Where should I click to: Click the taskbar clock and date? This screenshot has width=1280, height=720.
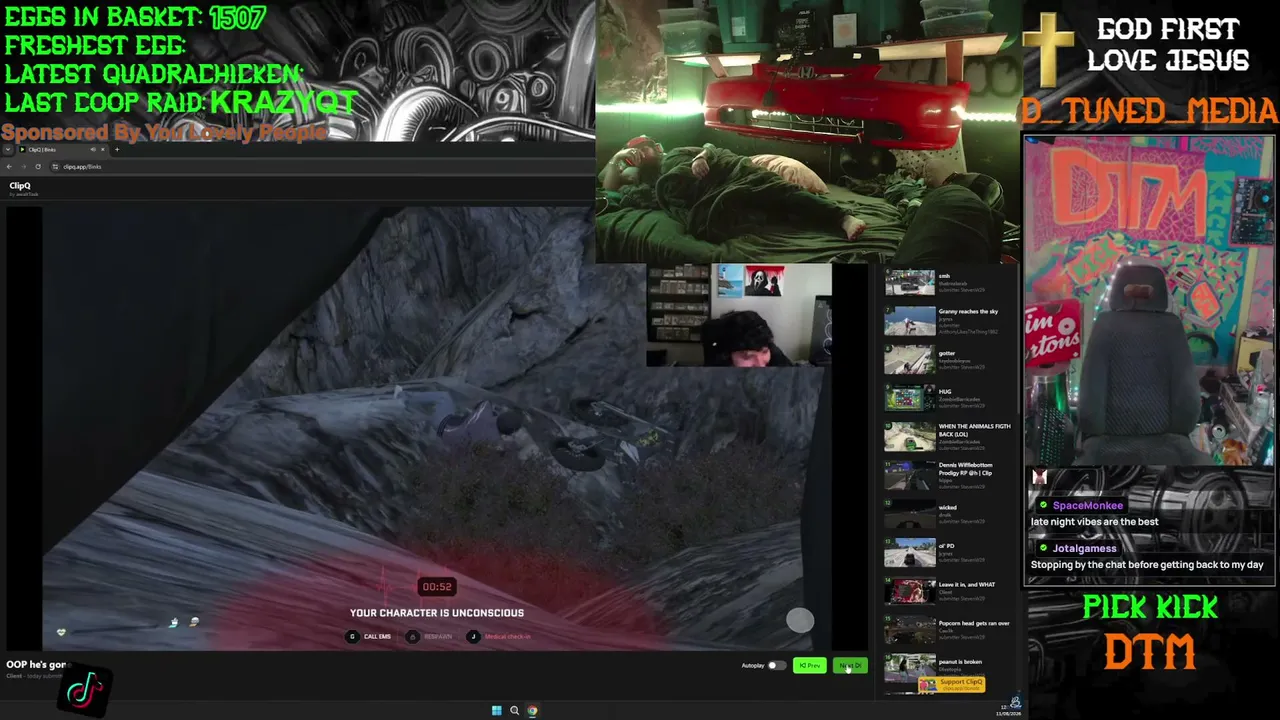click(x=1008, y=711)
